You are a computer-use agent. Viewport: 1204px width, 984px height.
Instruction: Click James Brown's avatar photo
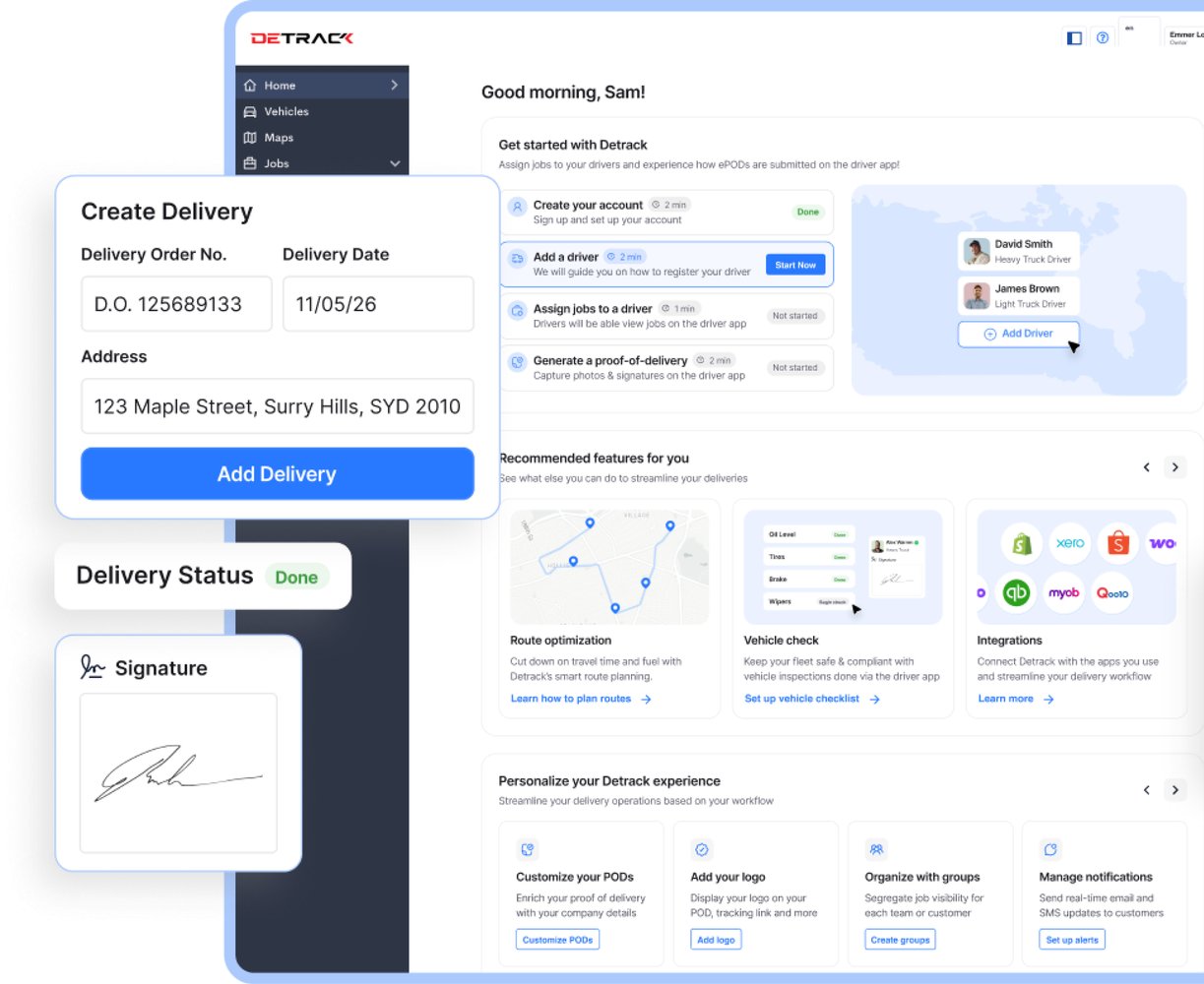[977, 296]
